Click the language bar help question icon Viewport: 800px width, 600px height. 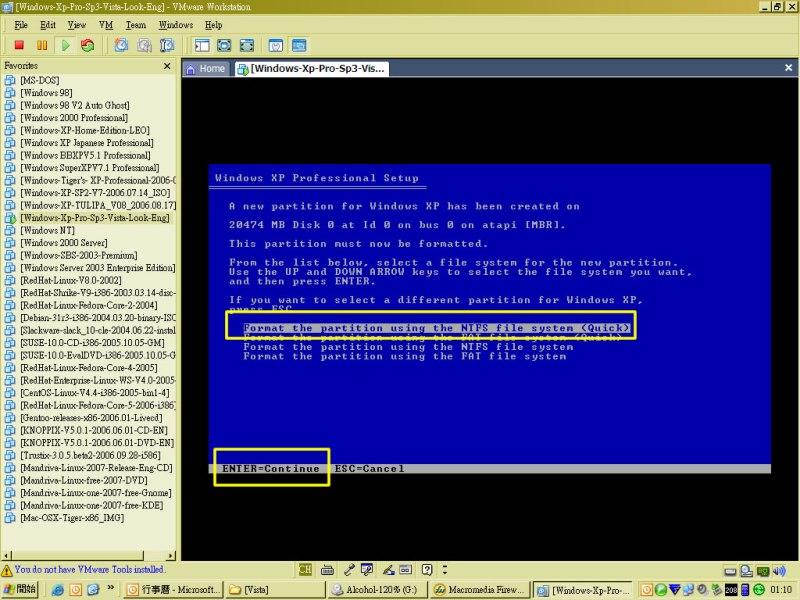point(427,569)
